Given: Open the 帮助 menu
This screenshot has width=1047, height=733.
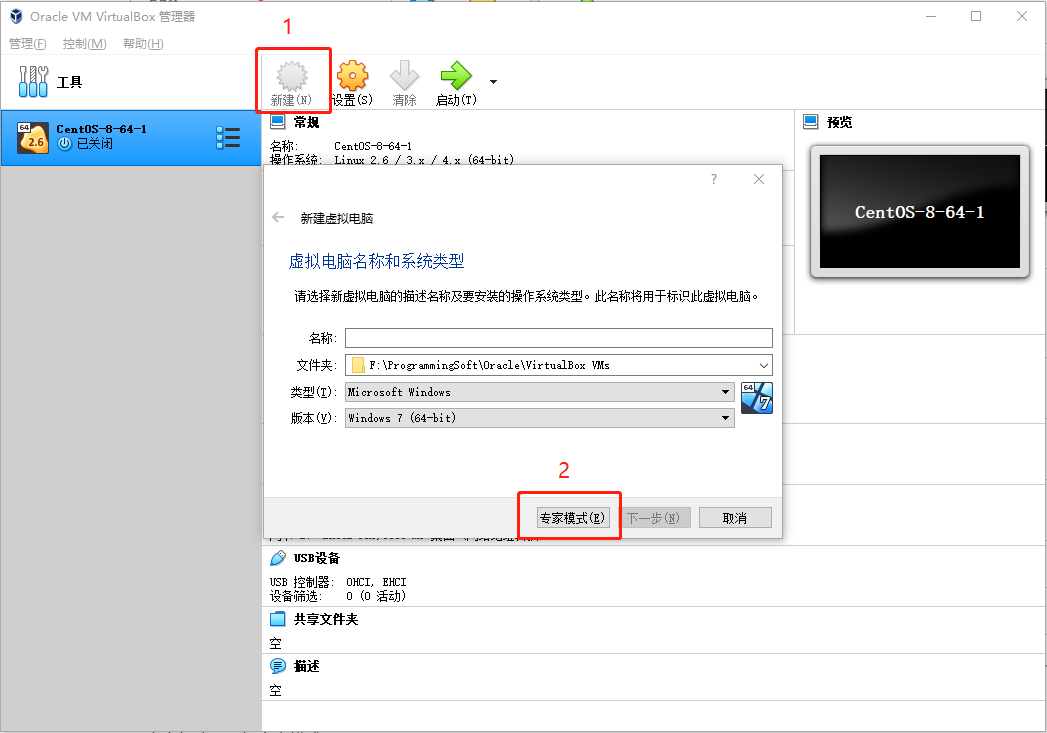Looking at the screenshot, I should coord(142,43).
